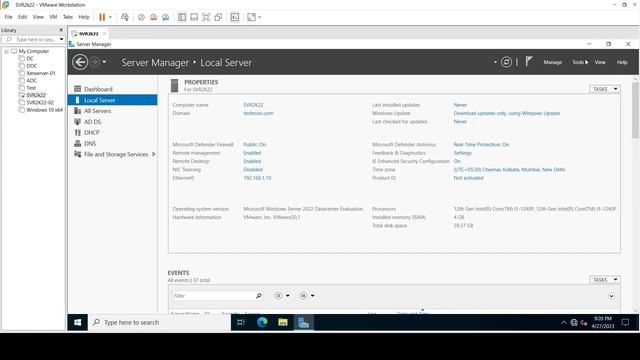Open VMware Edit menu
The height and width of the screenshot is (360, 640).
[x=22, y=17]
